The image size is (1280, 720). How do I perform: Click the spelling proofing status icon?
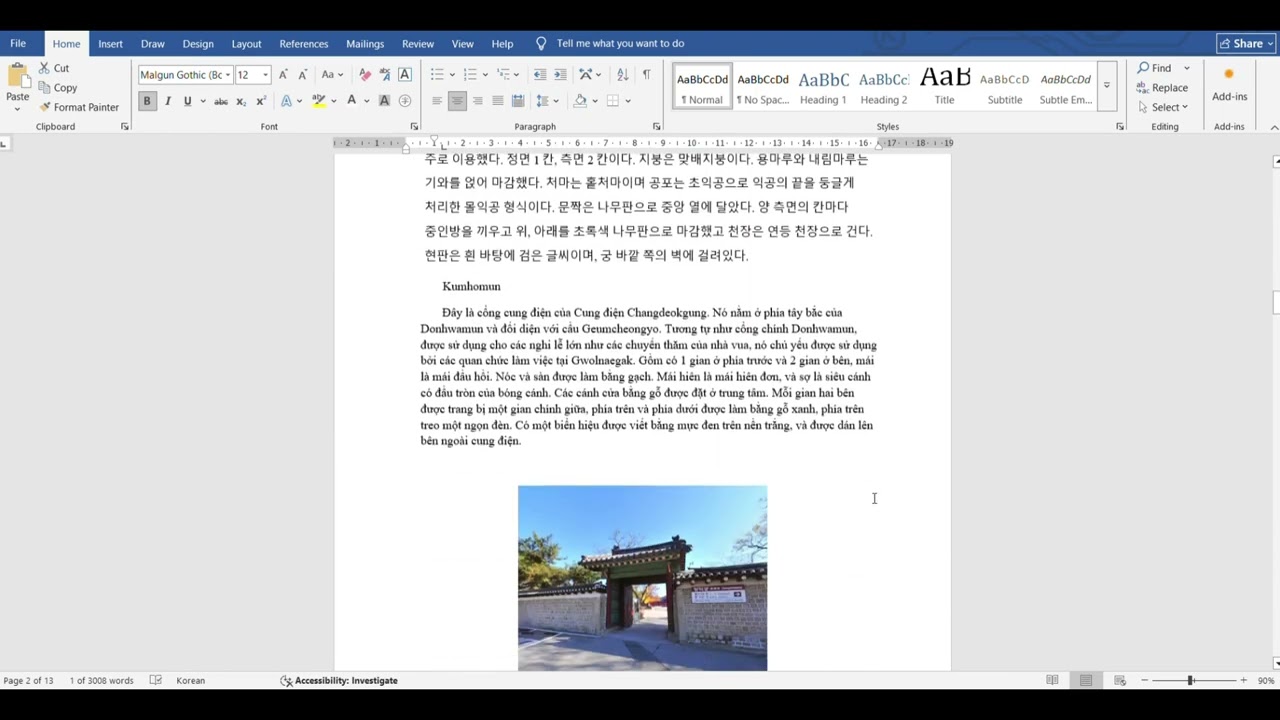coord(156,680)
